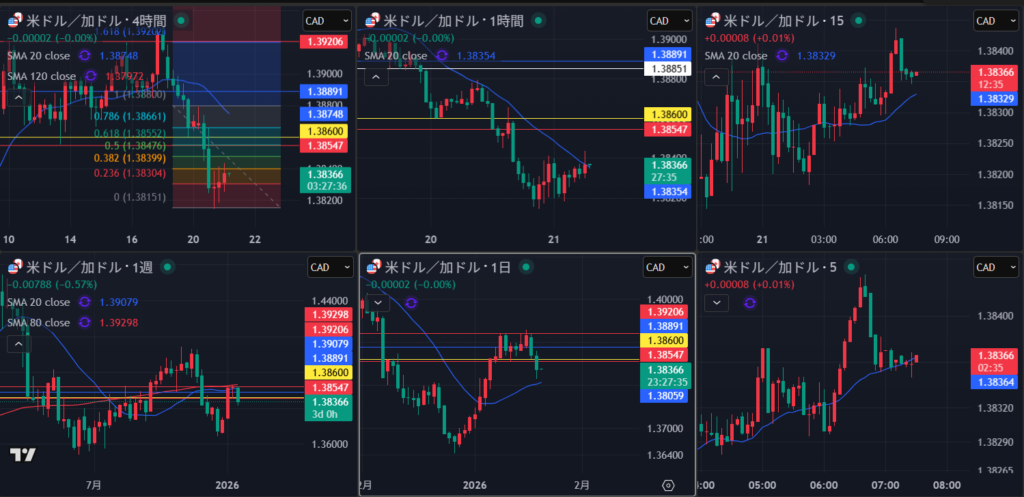Click the yellow 1.38600 price label on 1-hour chart
This screenshot has height=497, width=1024.
667,115
